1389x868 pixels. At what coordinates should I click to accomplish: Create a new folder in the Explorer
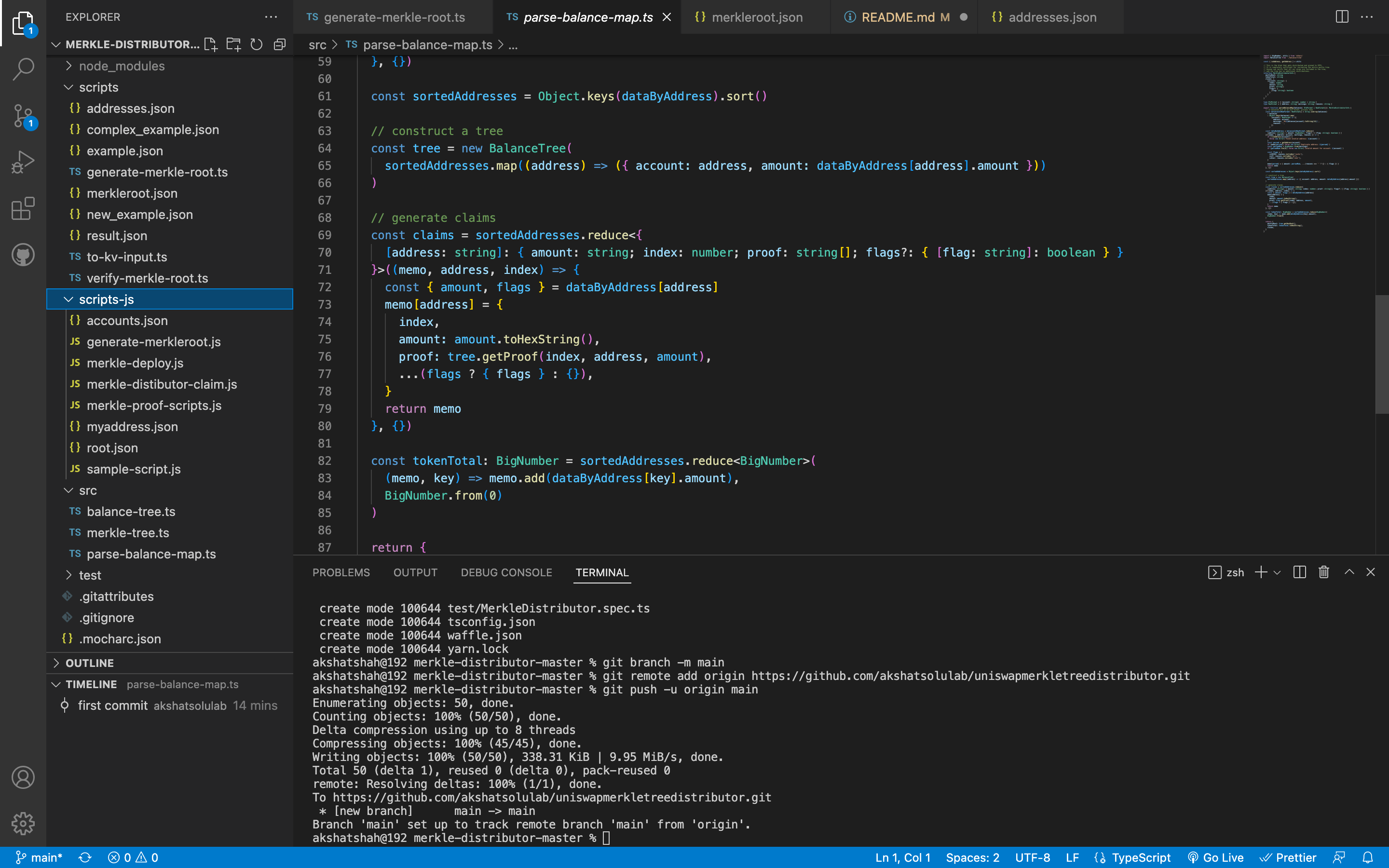tap(233, 44)
